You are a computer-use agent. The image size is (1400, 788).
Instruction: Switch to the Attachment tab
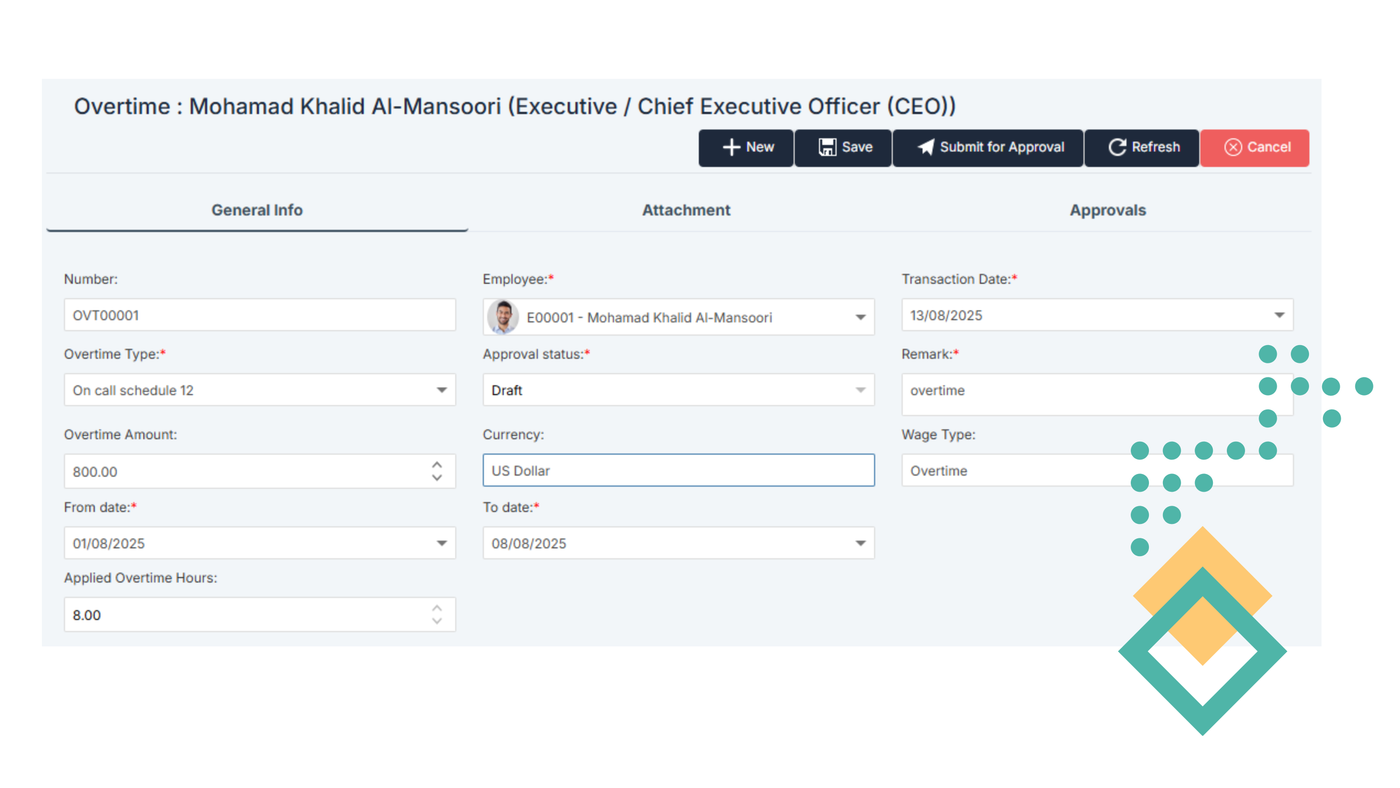(x=686, y=210)
